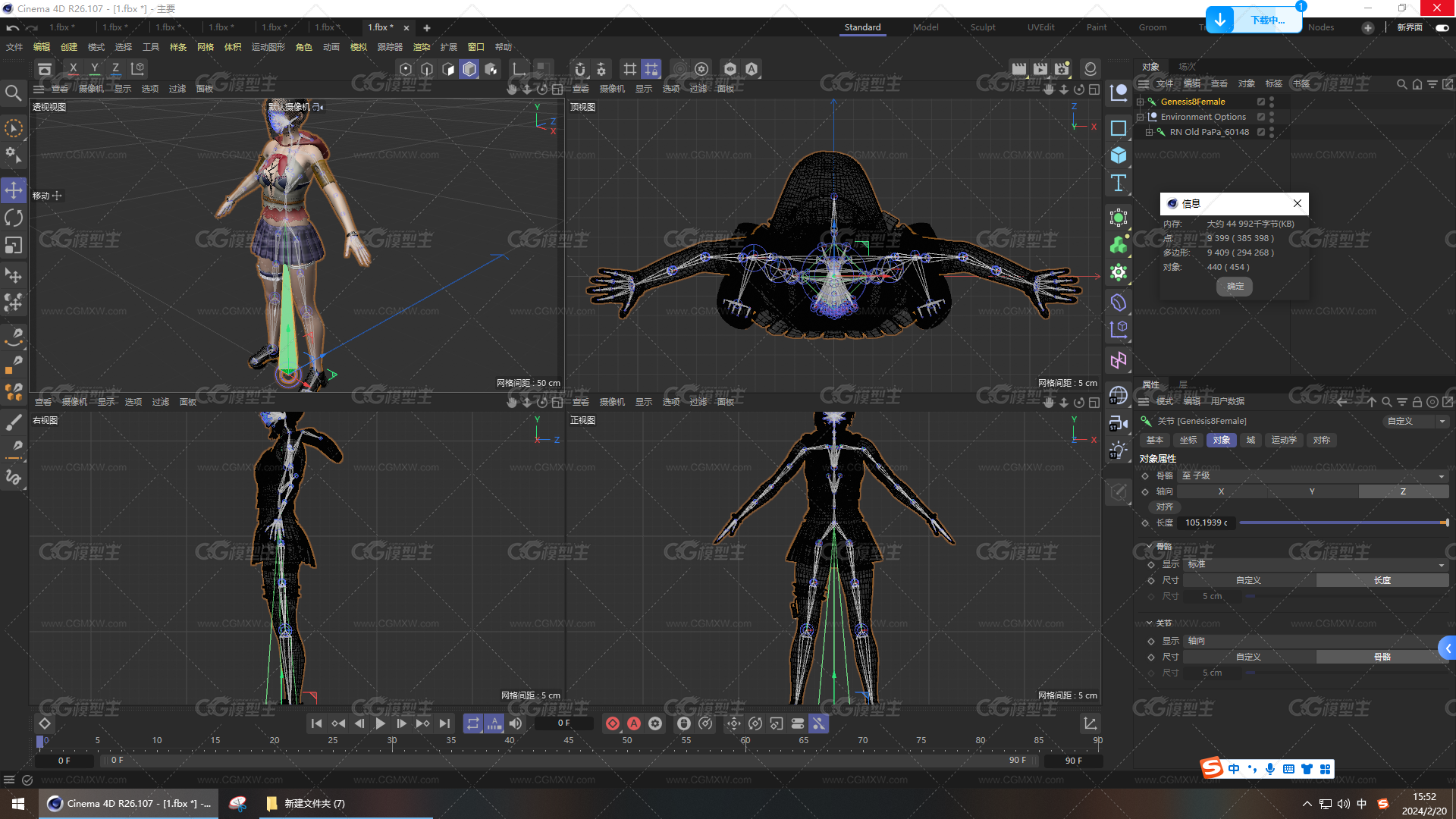Toggle the Polygons mode icon in toolbar
1456x819 pixels.
[469, 69]
